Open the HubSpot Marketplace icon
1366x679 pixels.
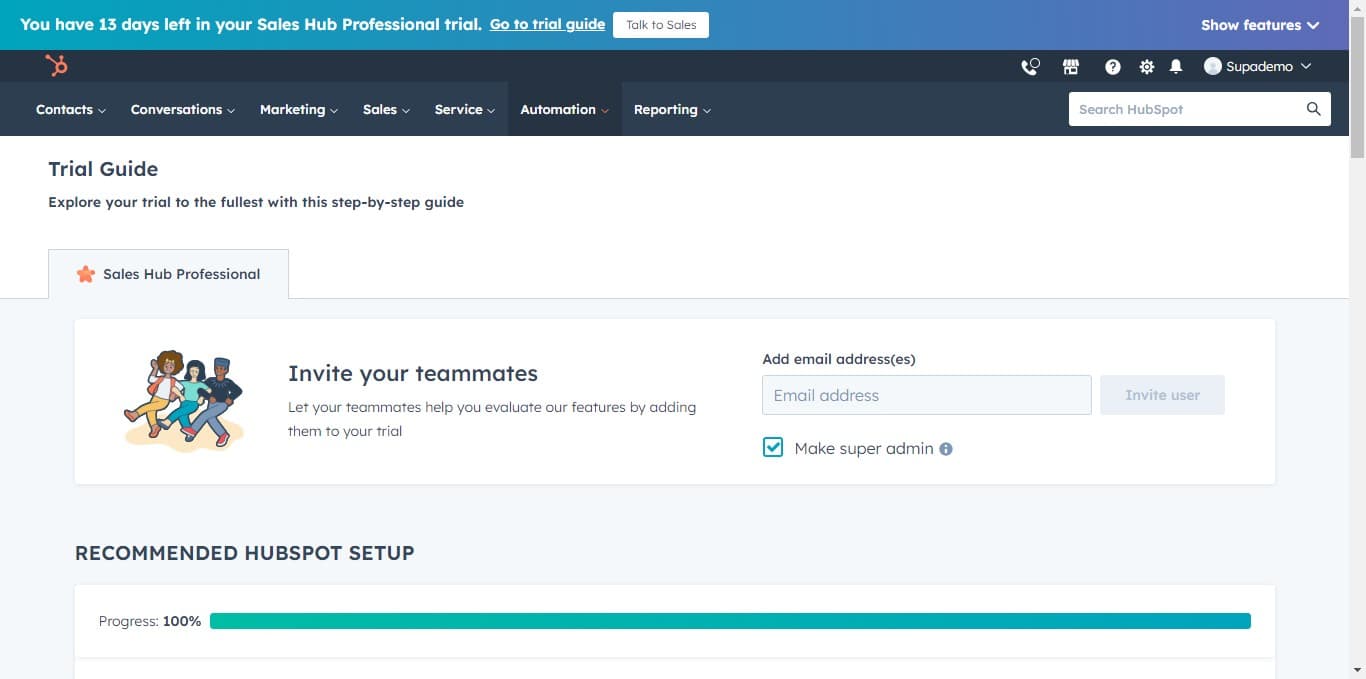pos(1070,66)
